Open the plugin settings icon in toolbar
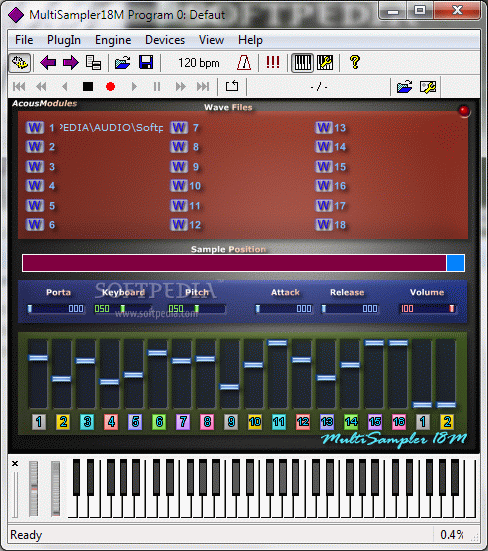 tap(20, 63)
